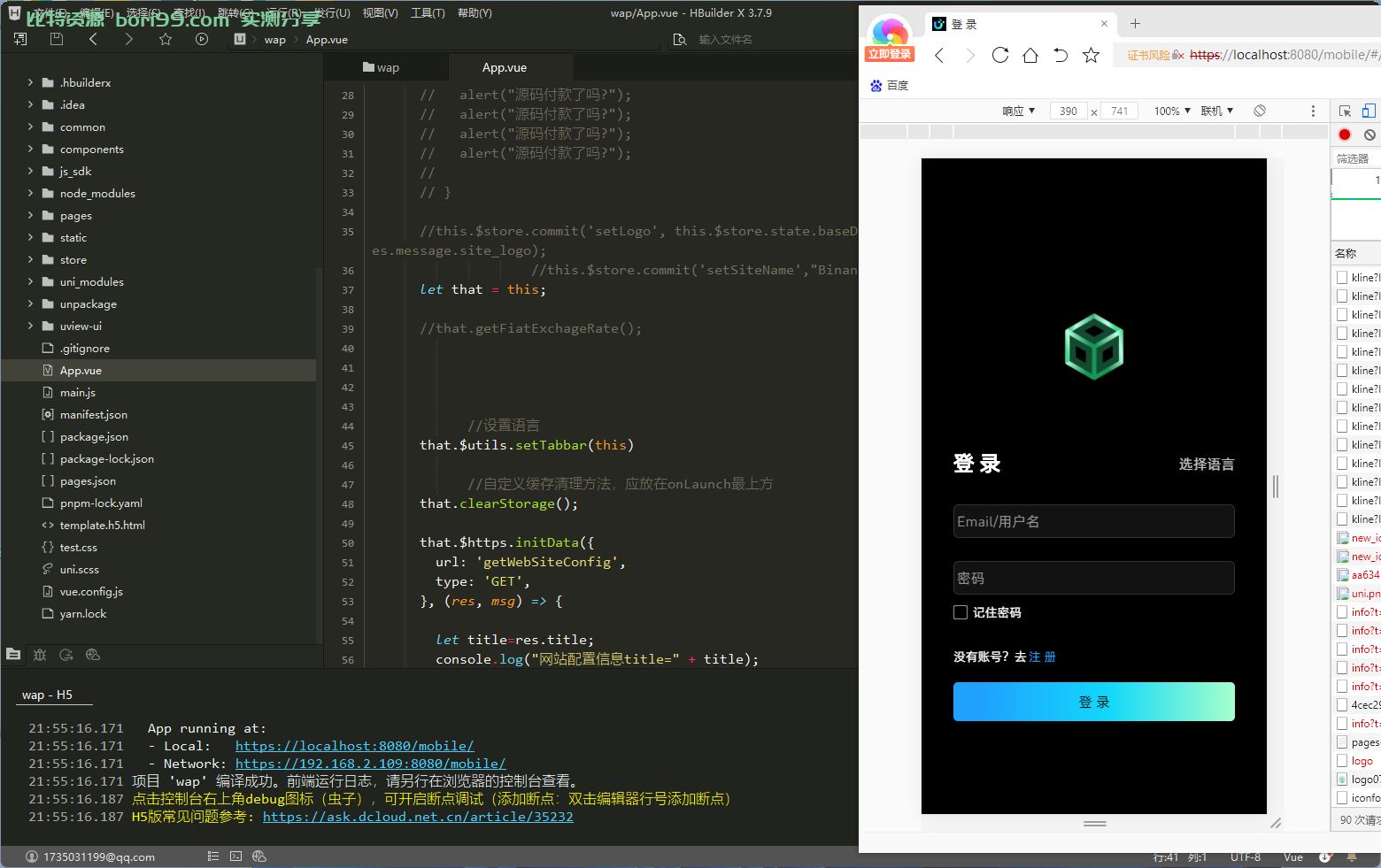Expand the pages folder
Viewport: 1381px width, 868px height.
pos(30,215)
